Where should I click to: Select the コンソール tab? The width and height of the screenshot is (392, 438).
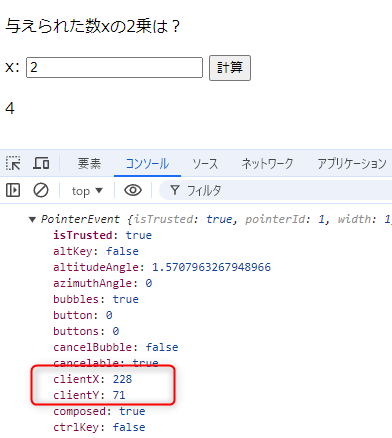pos(147,163)
